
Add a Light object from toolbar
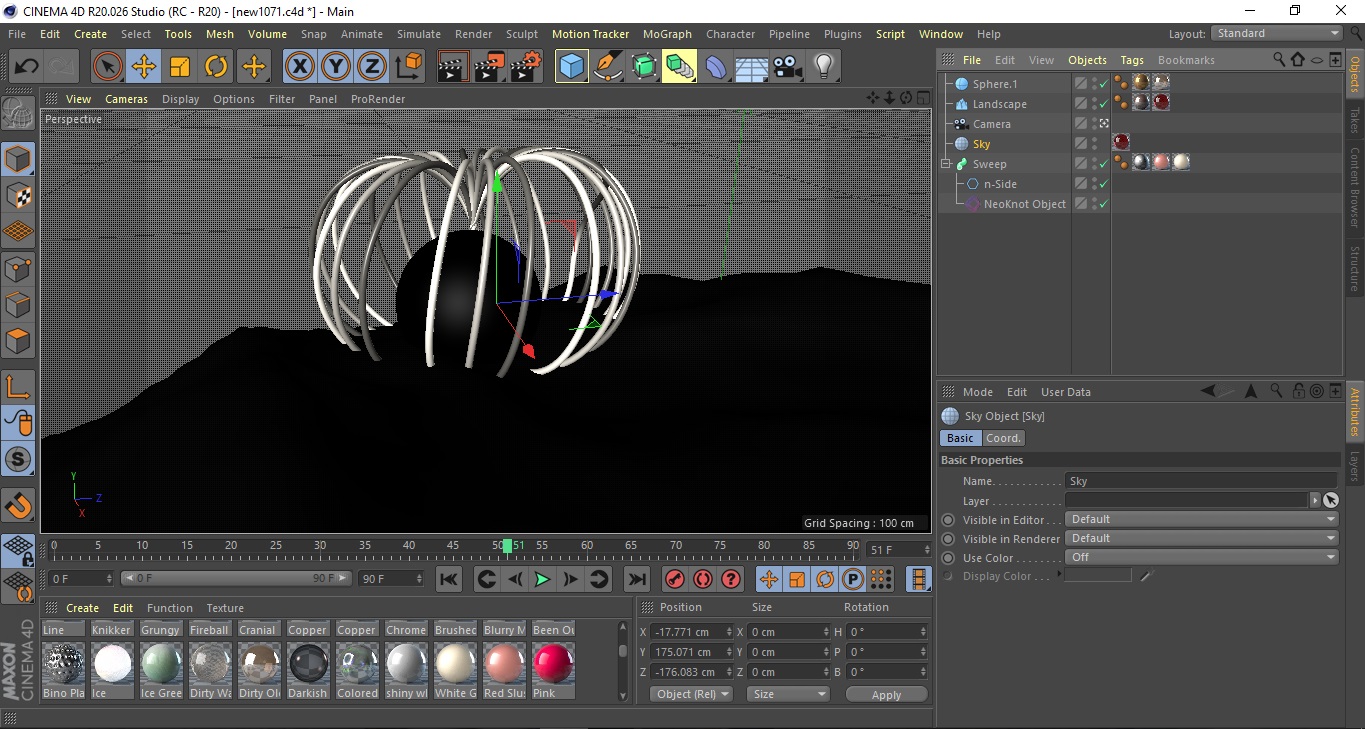pos(824,67)
